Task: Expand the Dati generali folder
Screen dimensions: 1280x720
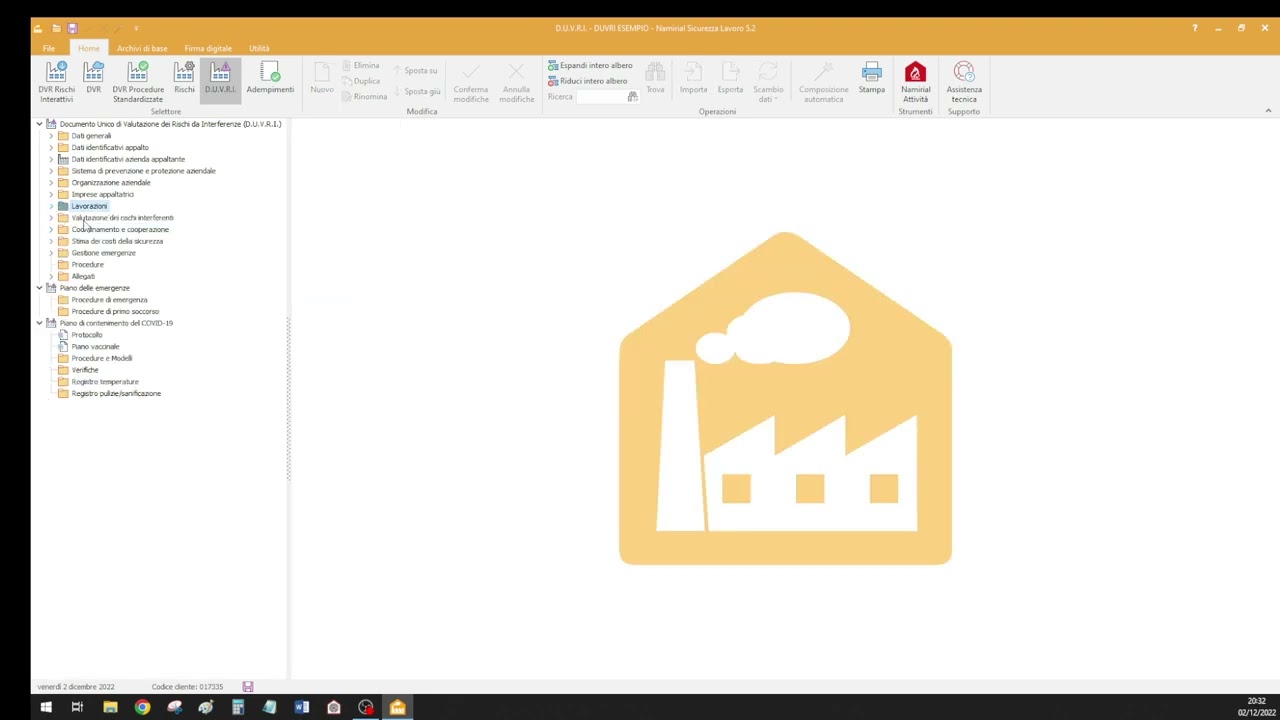Action: (x=51, y=136)
